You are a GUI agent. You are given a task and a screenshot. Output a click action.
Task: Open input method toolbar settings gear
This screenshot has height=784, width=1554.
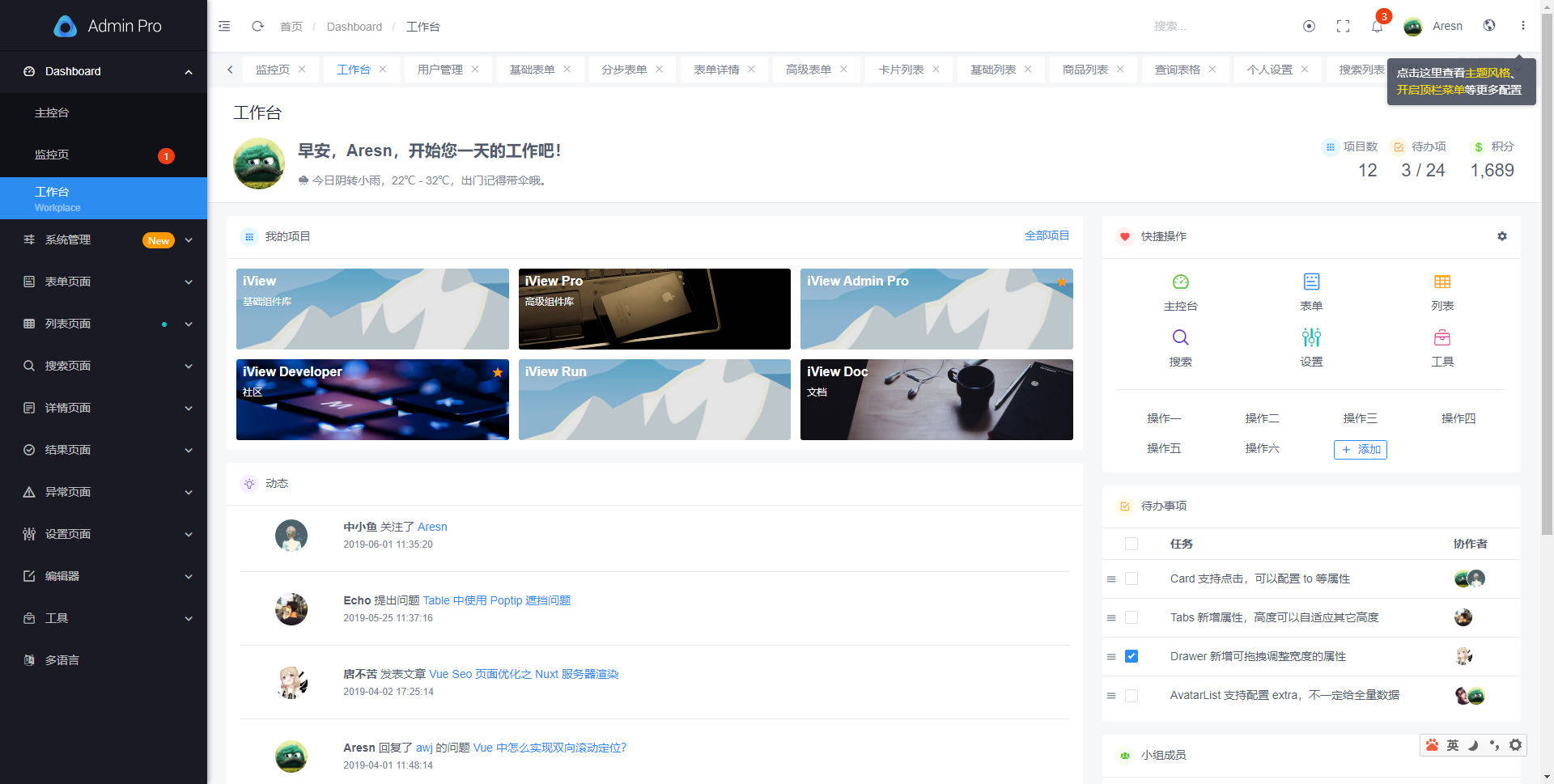pos(1515,745)
